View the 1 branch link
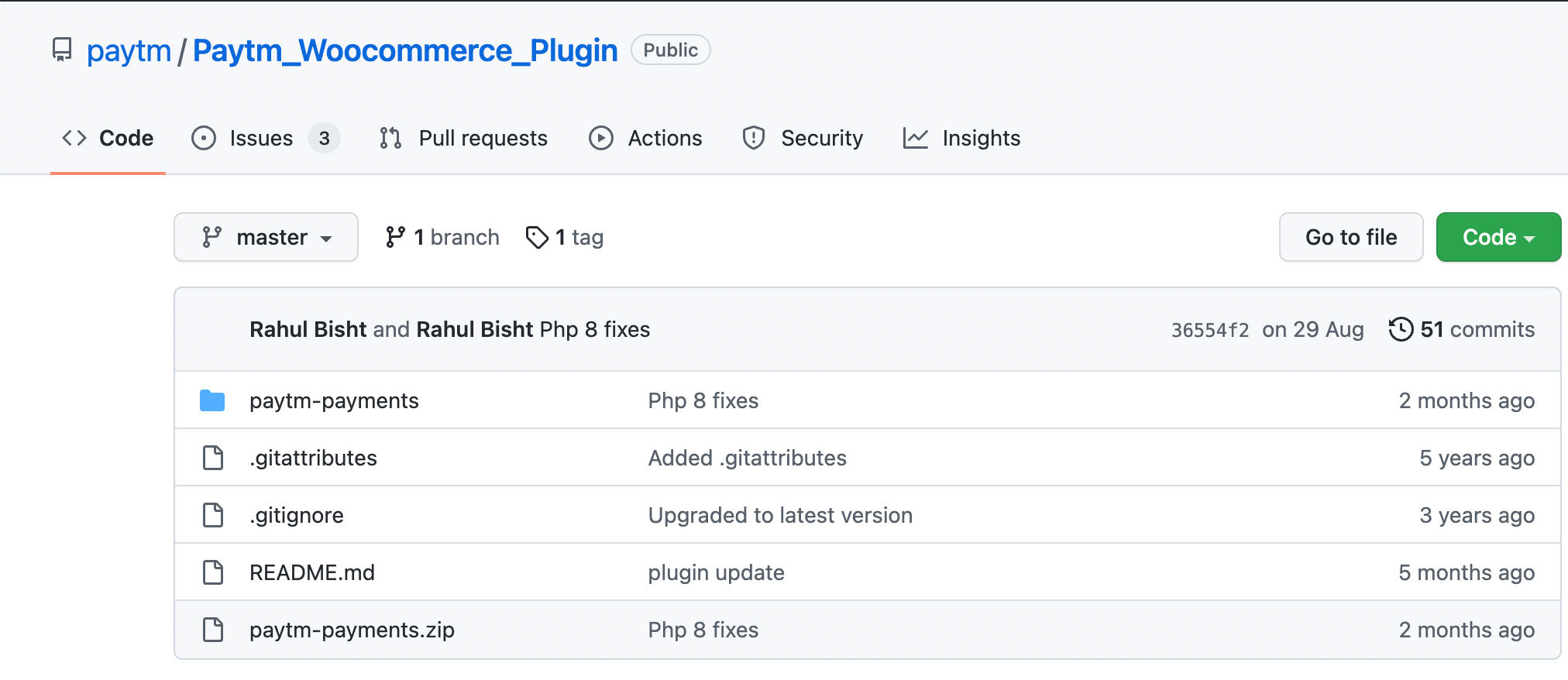 point(442,237)
